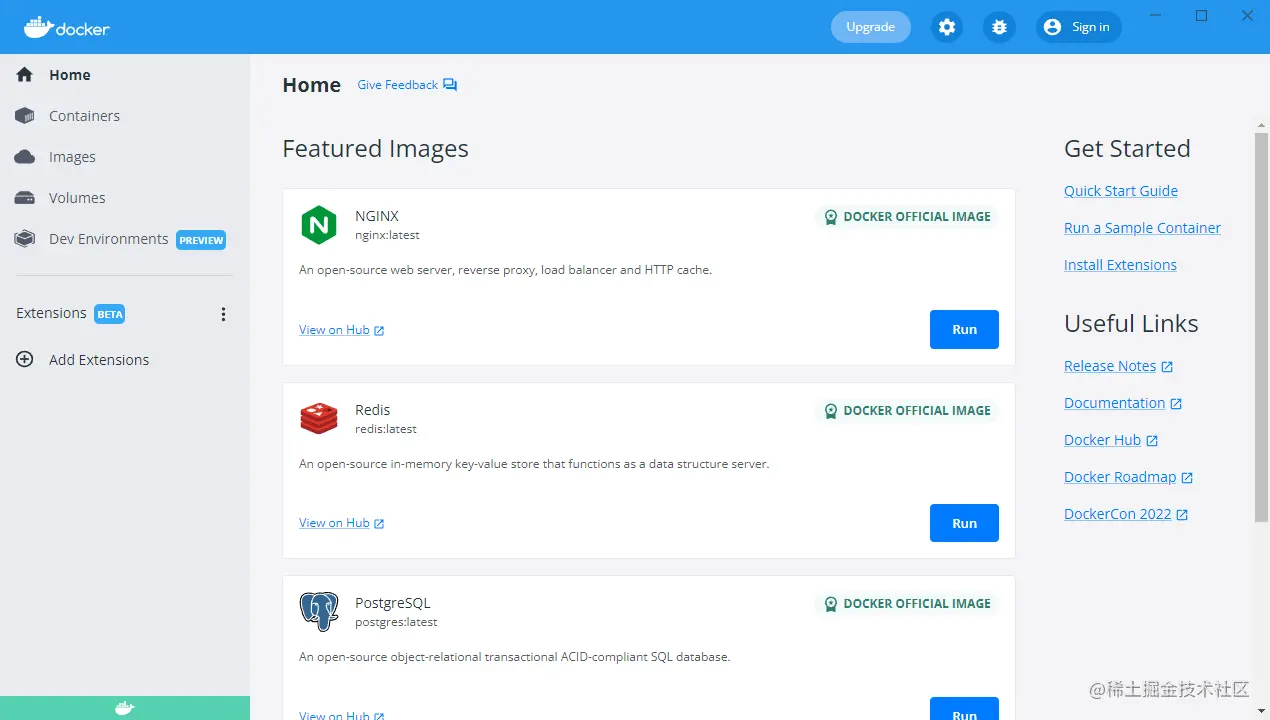Go to Containers in sidebar
Image resolution: width=1270 pixels, height=720 pixels.
pyautogui.click(x=124, y=116)
